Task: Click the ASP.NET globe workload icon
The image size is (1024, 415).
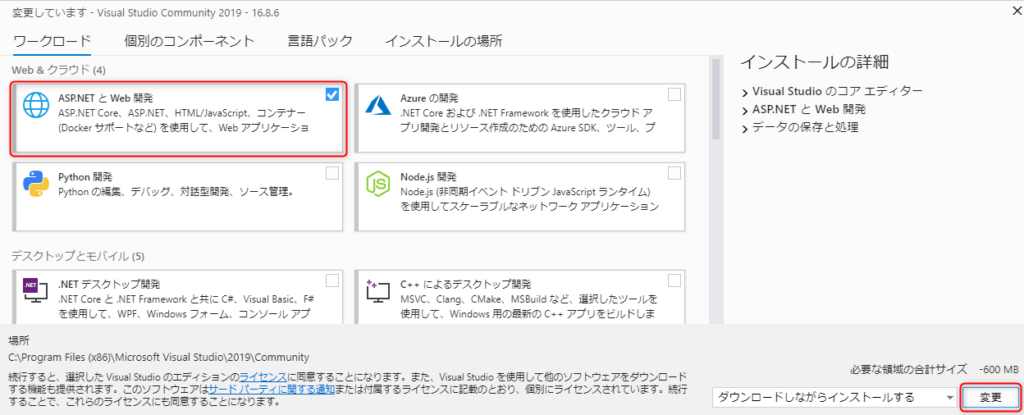Action: 37,105
